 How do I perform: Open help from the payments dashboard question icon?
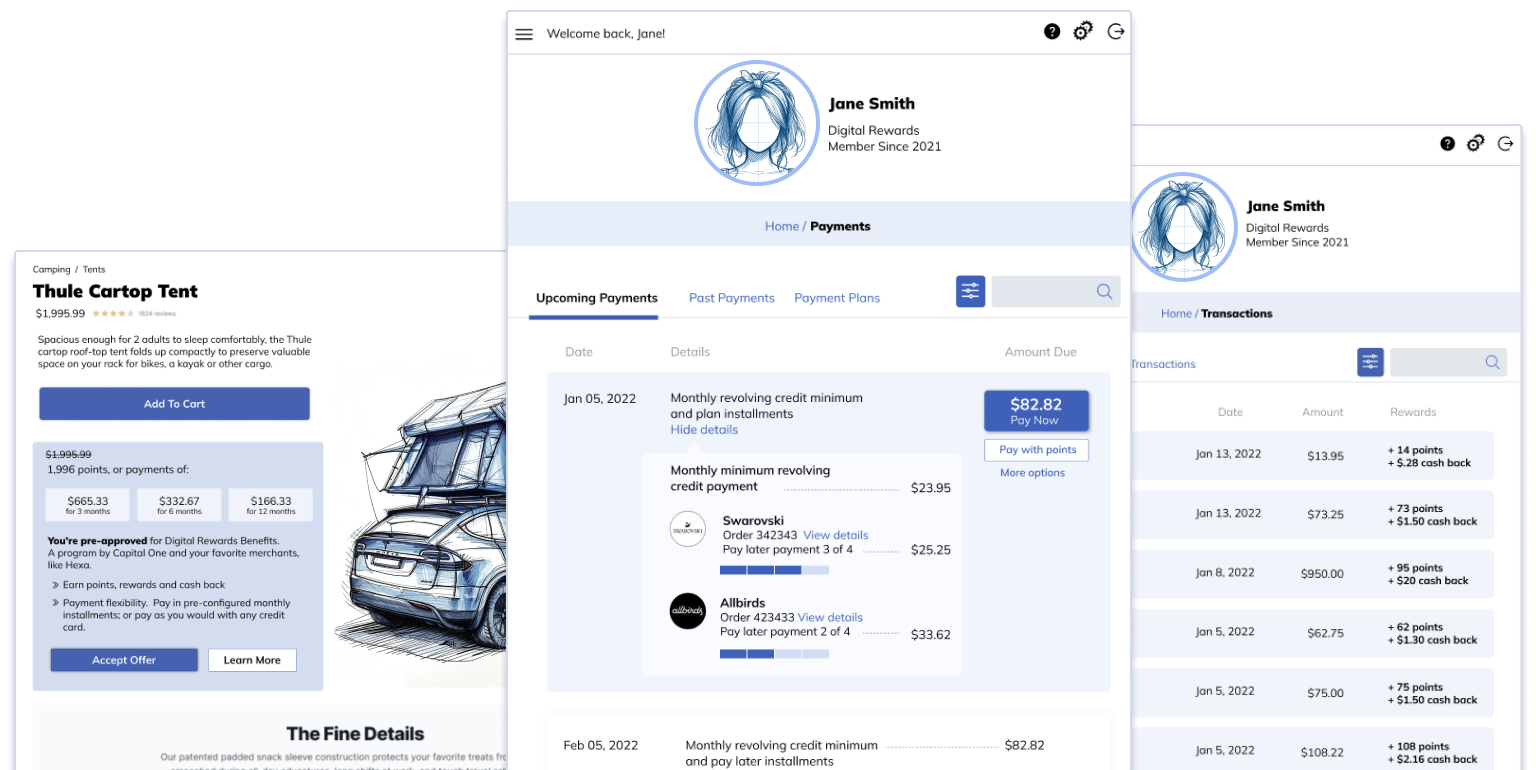(1052, 31)
